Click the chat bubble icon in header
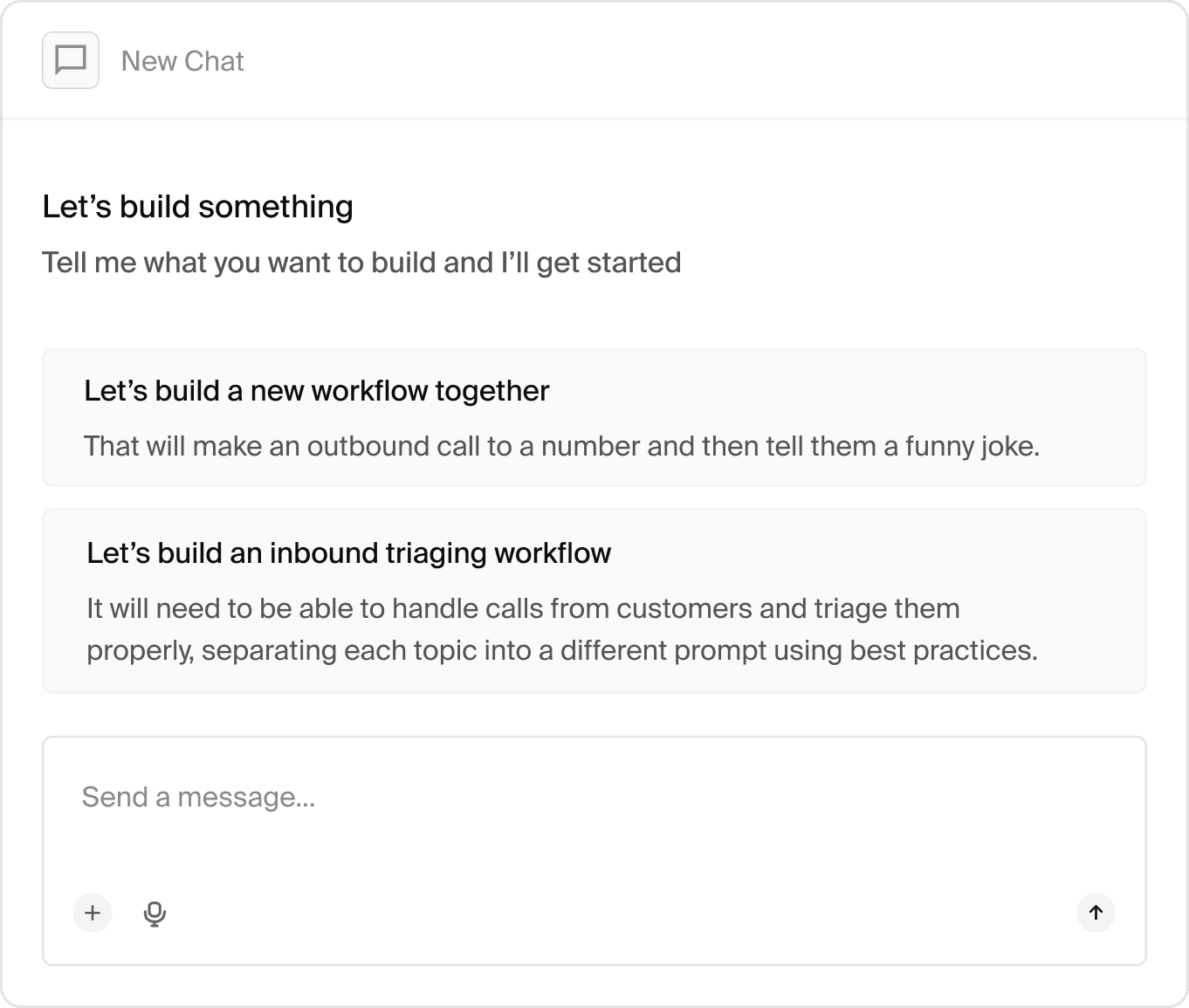This screenshot has height=1008, width=1189. (71, 60)
